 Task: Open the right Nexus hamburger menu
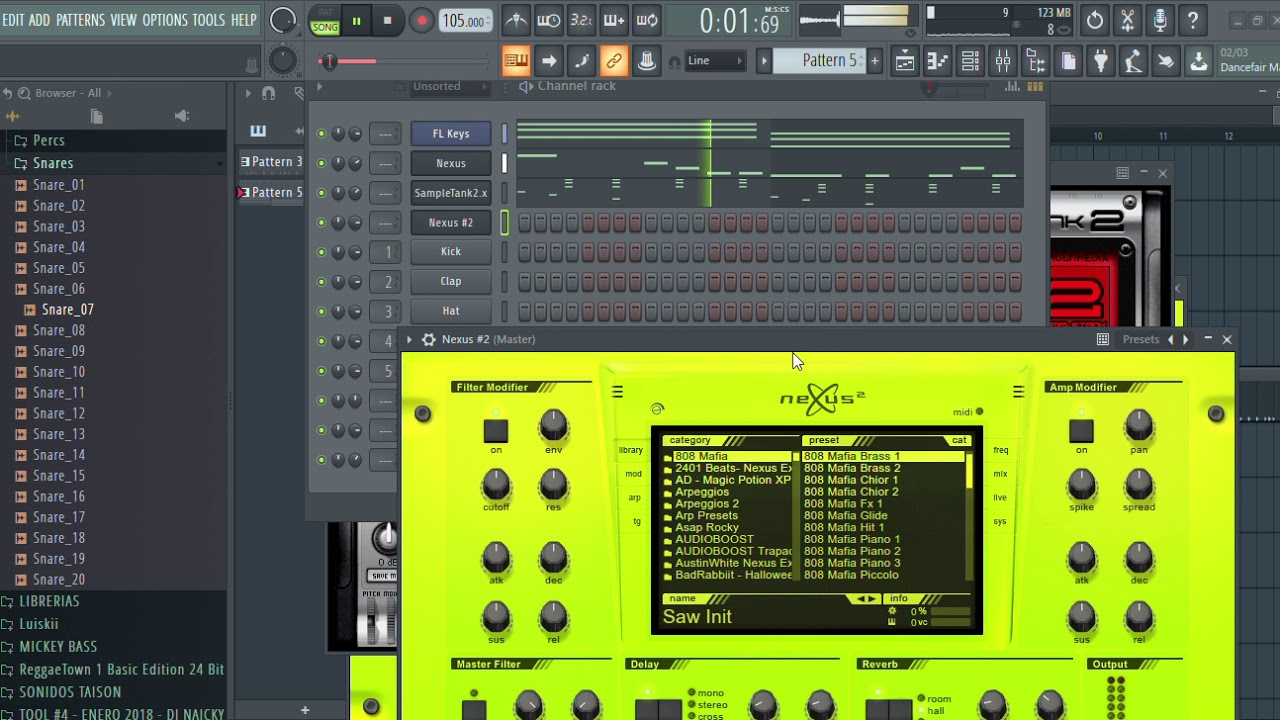(x=1018, y=392)
